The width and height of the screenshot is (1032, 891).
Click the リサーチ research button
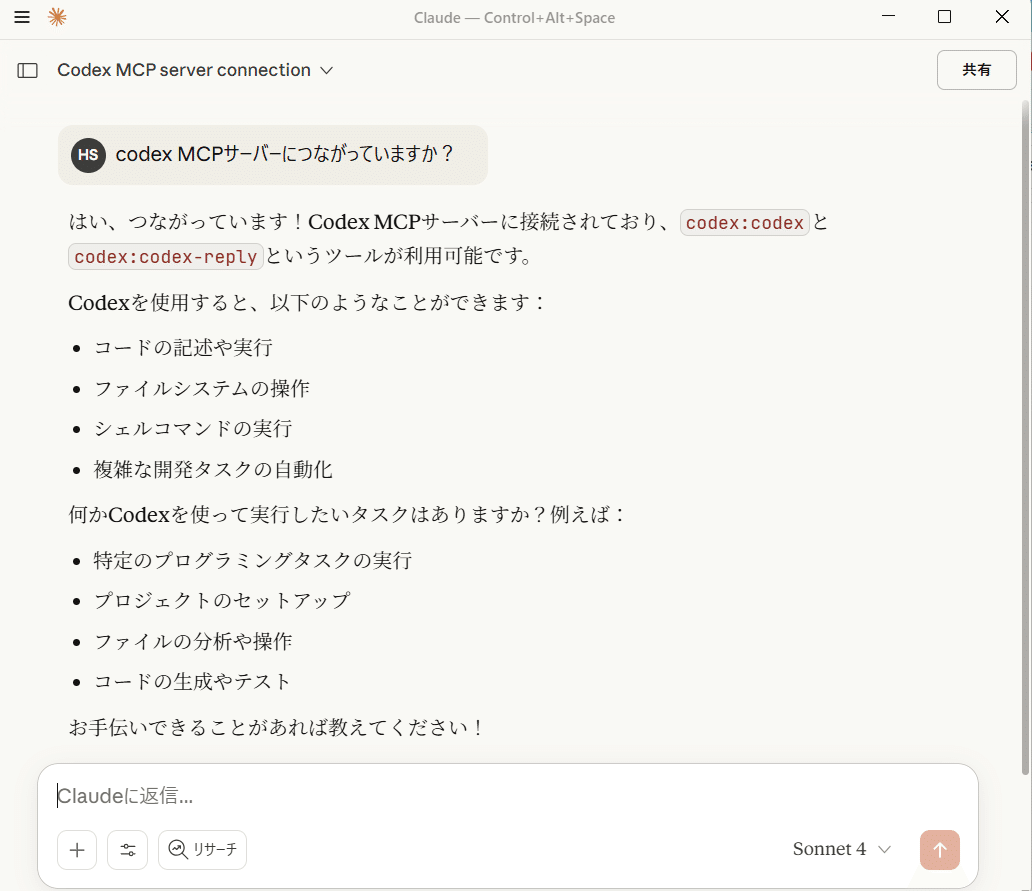[202, 849]
